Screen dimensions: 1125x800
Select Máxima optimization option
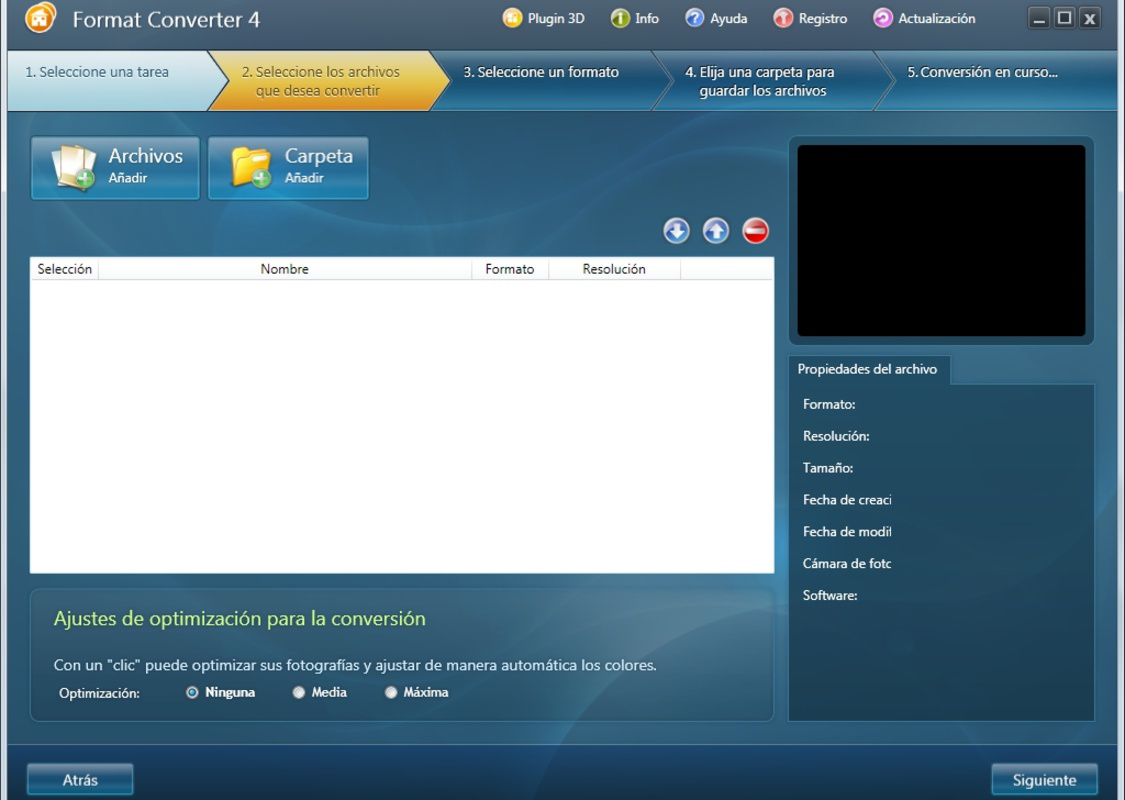point(416,692)
